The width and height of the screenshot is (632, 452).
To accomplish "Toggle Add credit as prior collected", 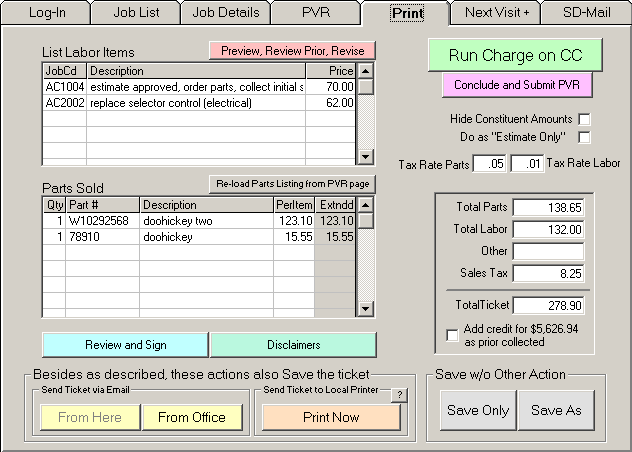I will point(453,334).
